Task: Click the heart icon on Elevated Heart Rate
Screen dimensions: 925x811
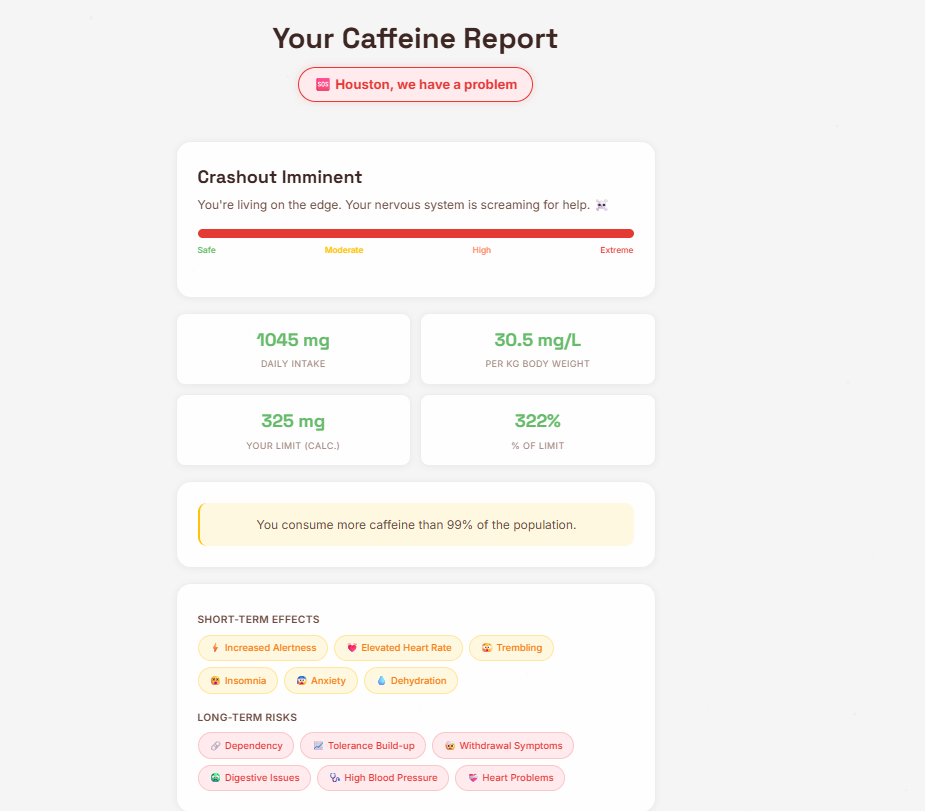Action: coord(351,648)
